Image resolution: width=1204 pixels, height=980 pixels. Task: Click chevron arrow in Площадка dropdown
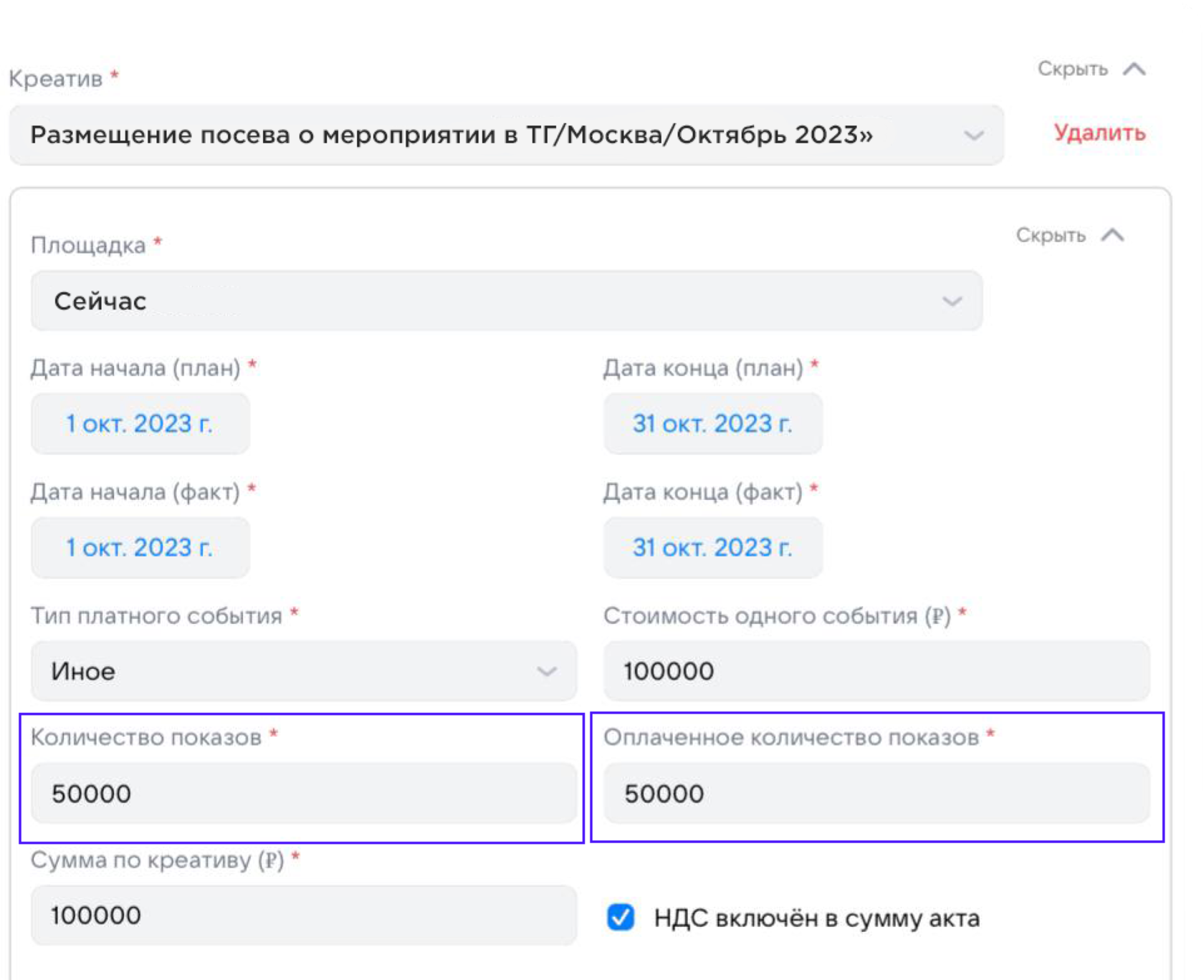pyautogui.click(x=952, y=302)
